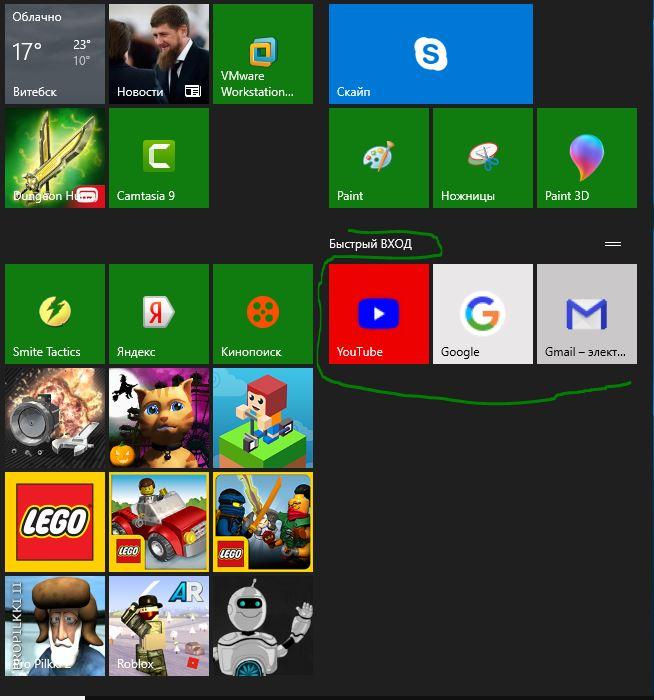Launch the LEGO red car game tile

click(159, 522)
